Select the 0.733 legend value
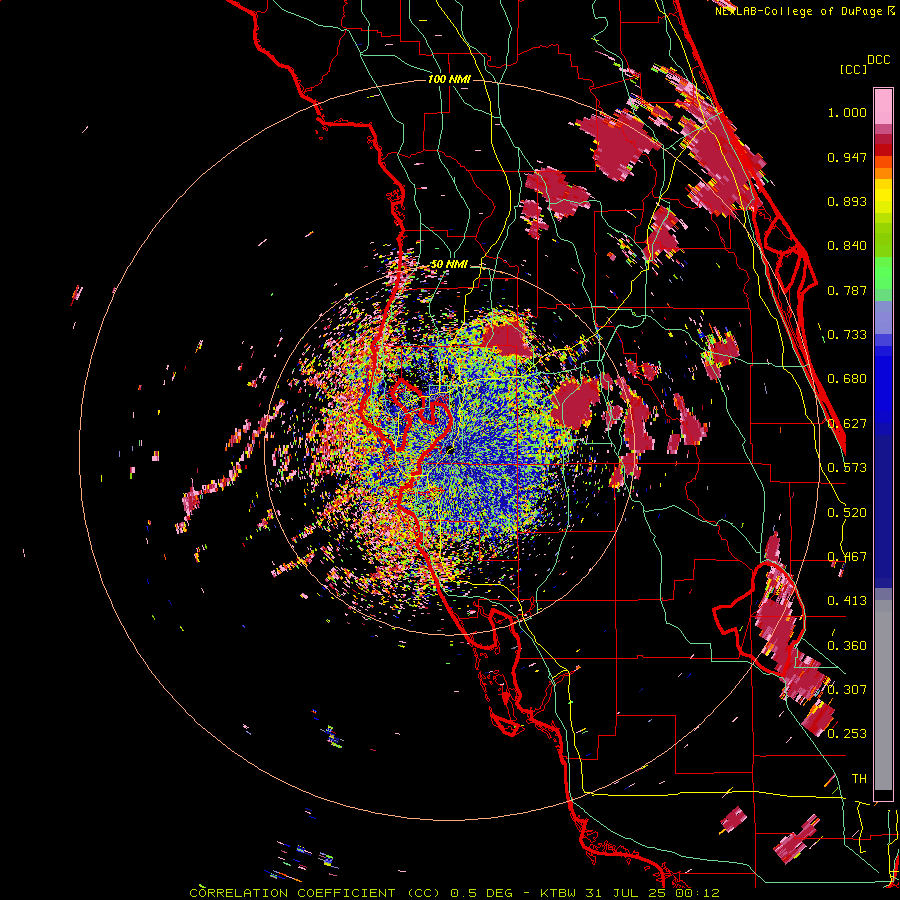The width and height of the screenshot is (900, 900). pyautogui.click(x=847, y=335)
